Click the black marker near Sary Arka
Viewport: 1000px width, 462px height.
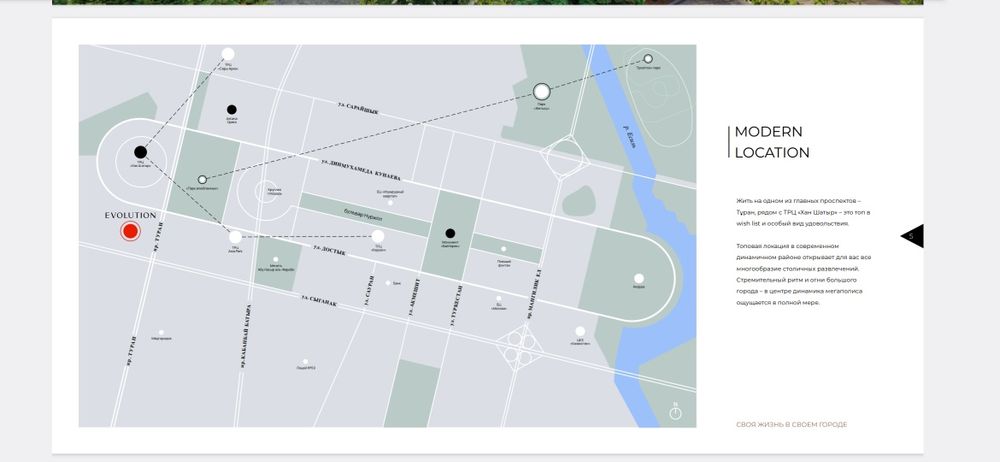[232, 110]
